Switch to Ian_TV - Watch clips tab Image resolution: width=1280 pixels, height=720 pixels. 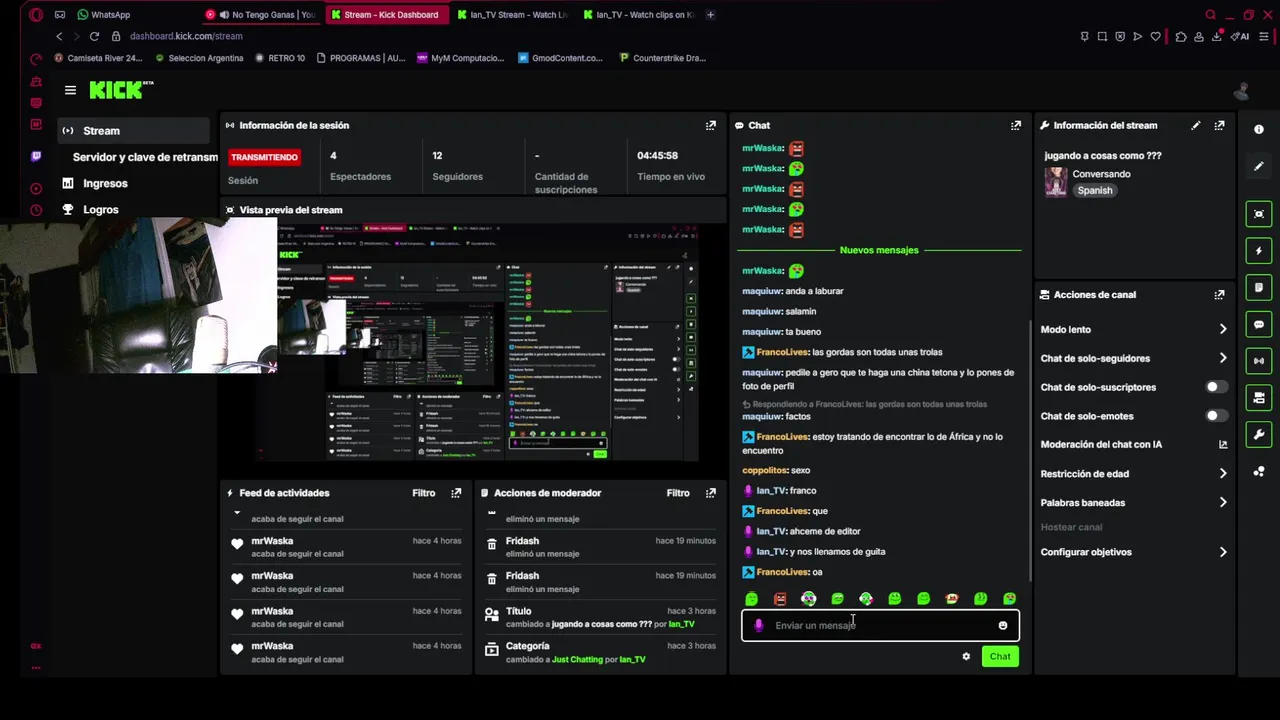[640, 15]
